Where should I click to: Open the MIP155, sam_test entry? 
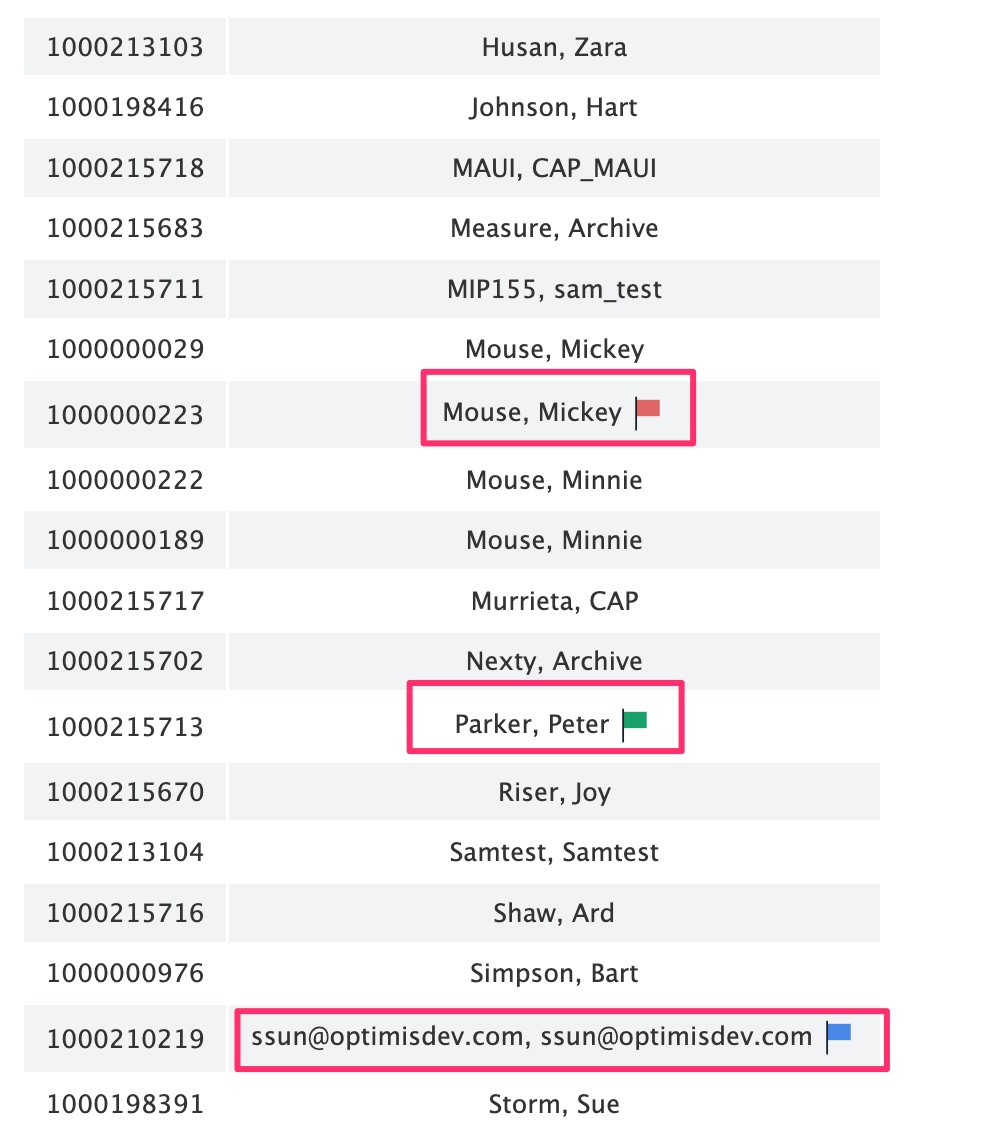[554, 289]
